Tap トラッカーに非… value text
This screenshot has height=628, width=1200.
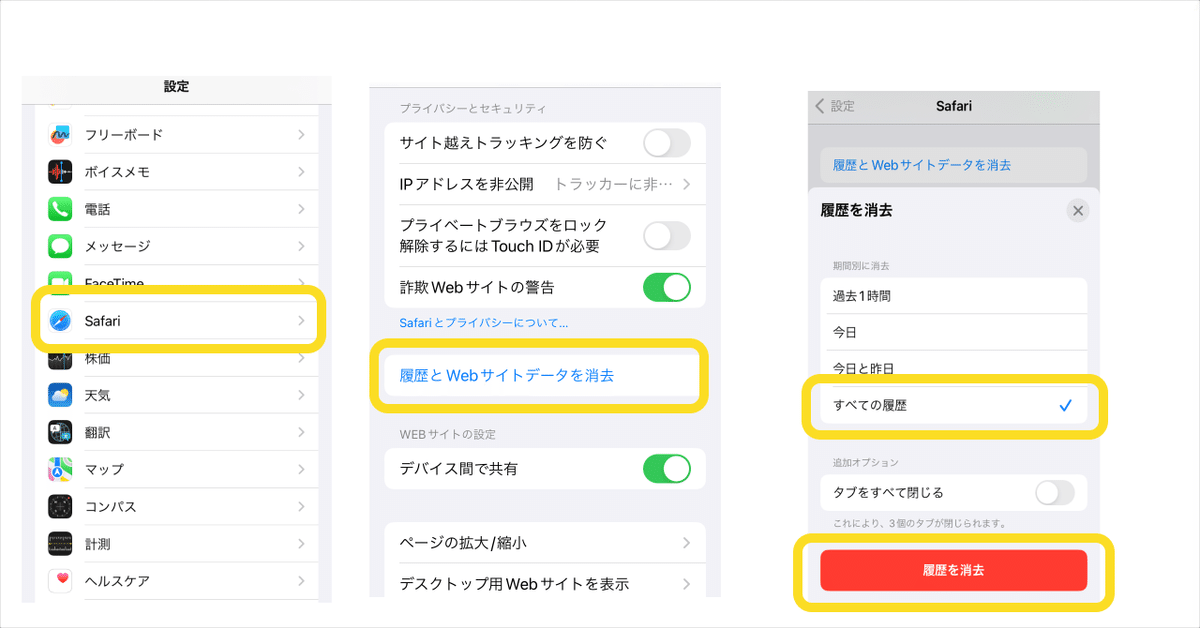click(614, 184)
